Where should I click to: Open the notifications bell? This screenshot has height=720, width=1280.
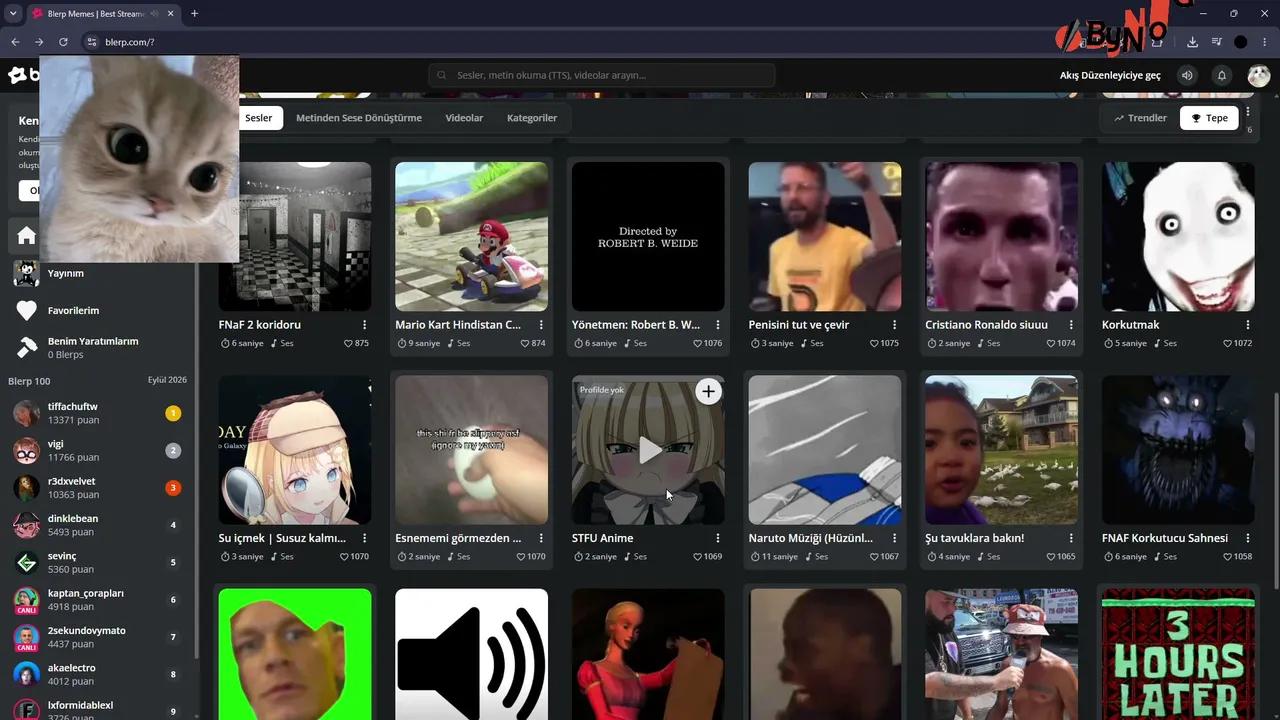pos(1221,75)
